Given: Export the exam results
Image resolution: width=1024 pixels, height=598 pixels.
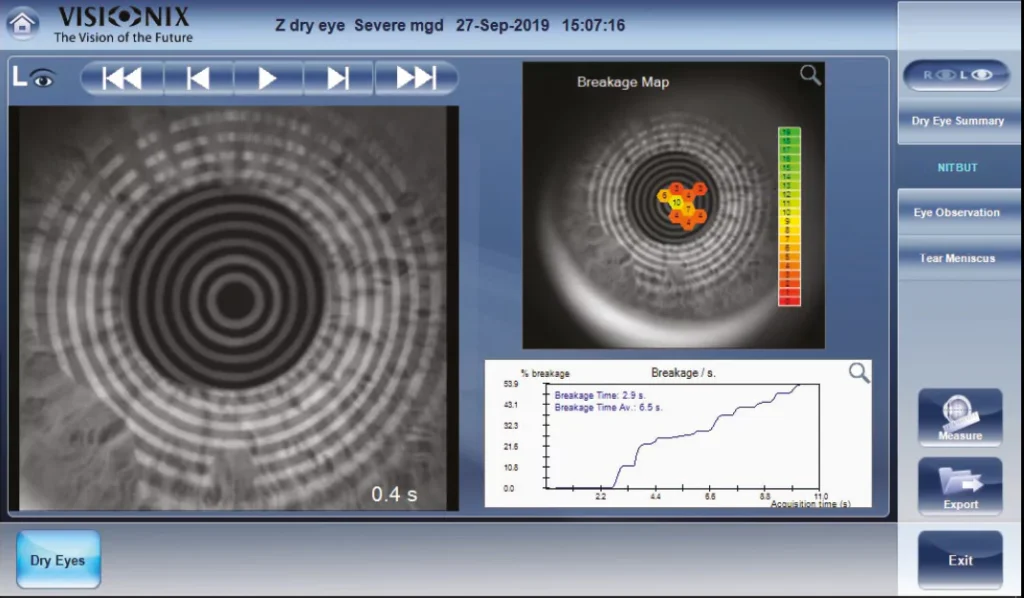Looking at the screenshot, I should click(x=960, y=486).
